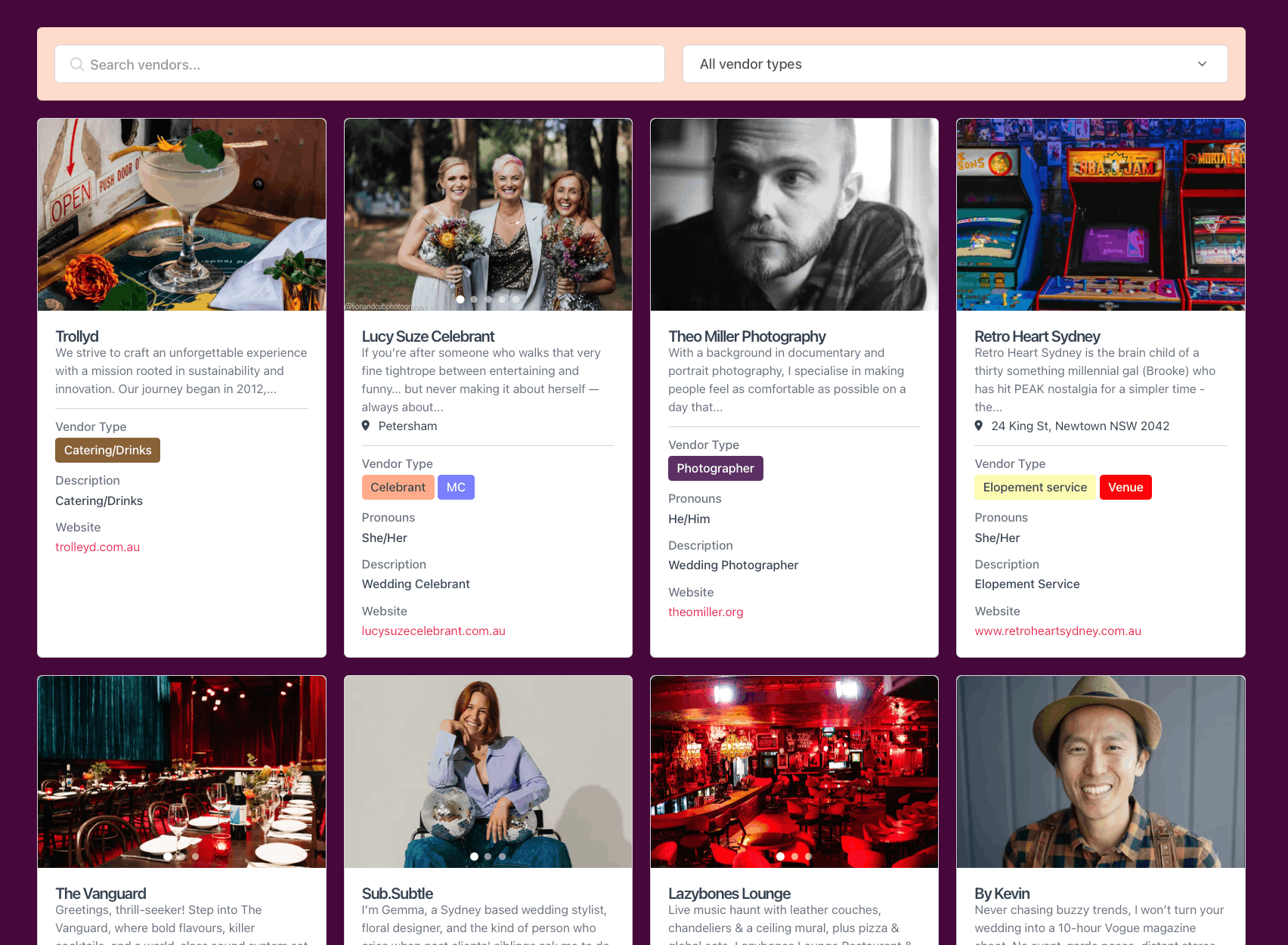This screenshot has width=1288, height=945.
Task: Open the trolleyd.com.au website link
Action: 98,547
